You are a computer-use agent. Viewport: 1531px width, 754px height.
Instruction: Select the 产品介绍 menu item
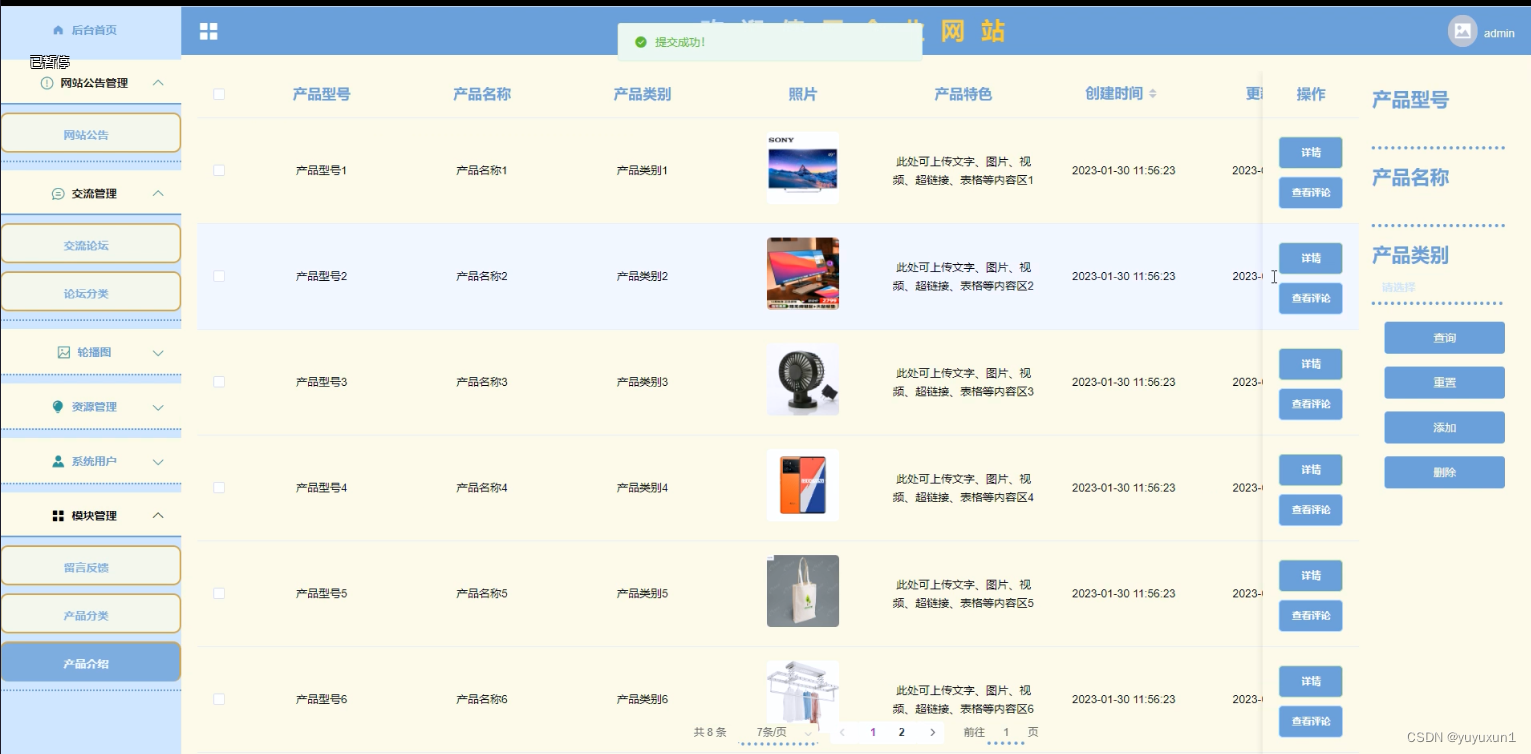click(x=91, y=662)
